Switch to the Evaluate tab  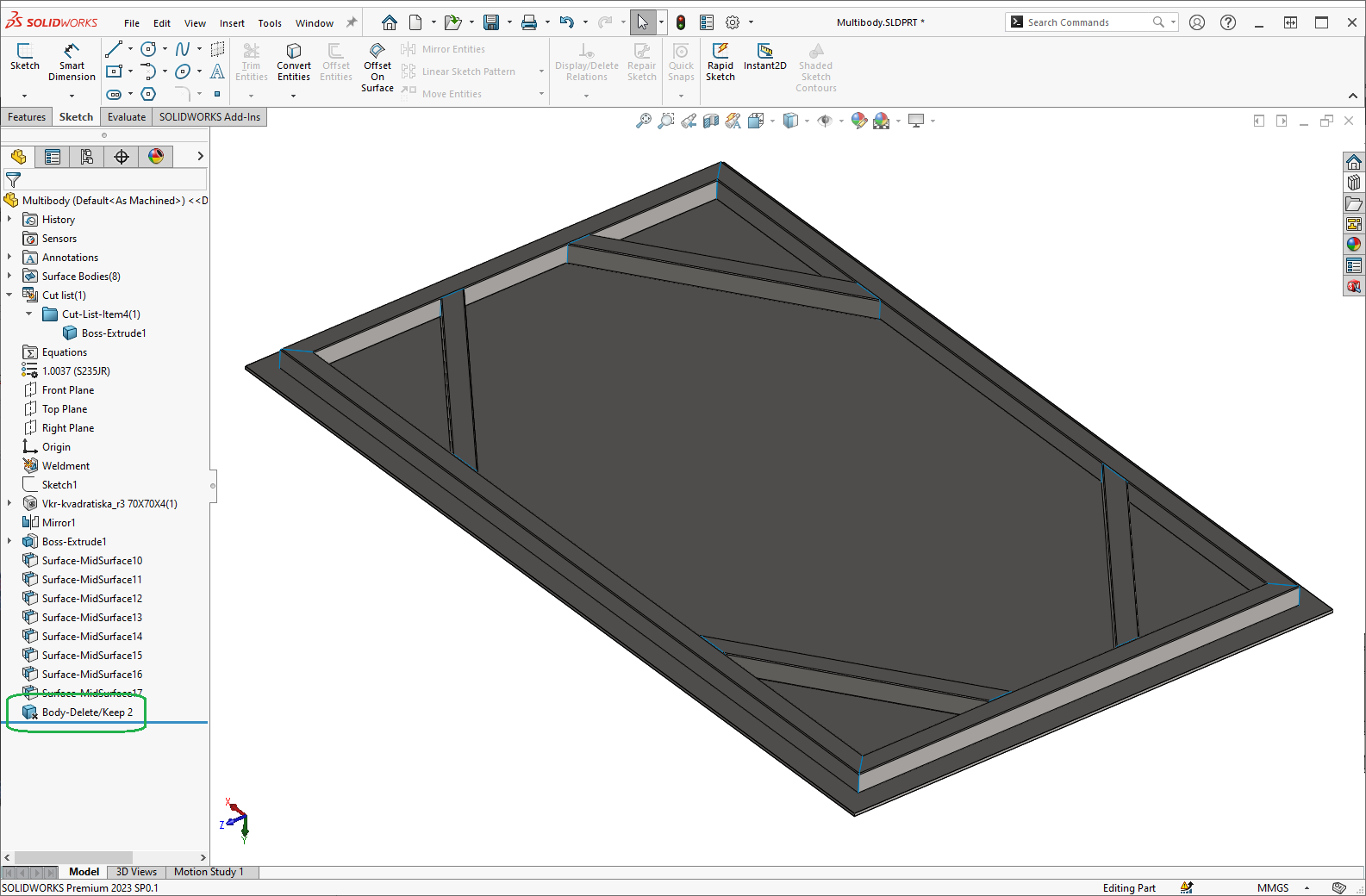[x=127, y=117]
